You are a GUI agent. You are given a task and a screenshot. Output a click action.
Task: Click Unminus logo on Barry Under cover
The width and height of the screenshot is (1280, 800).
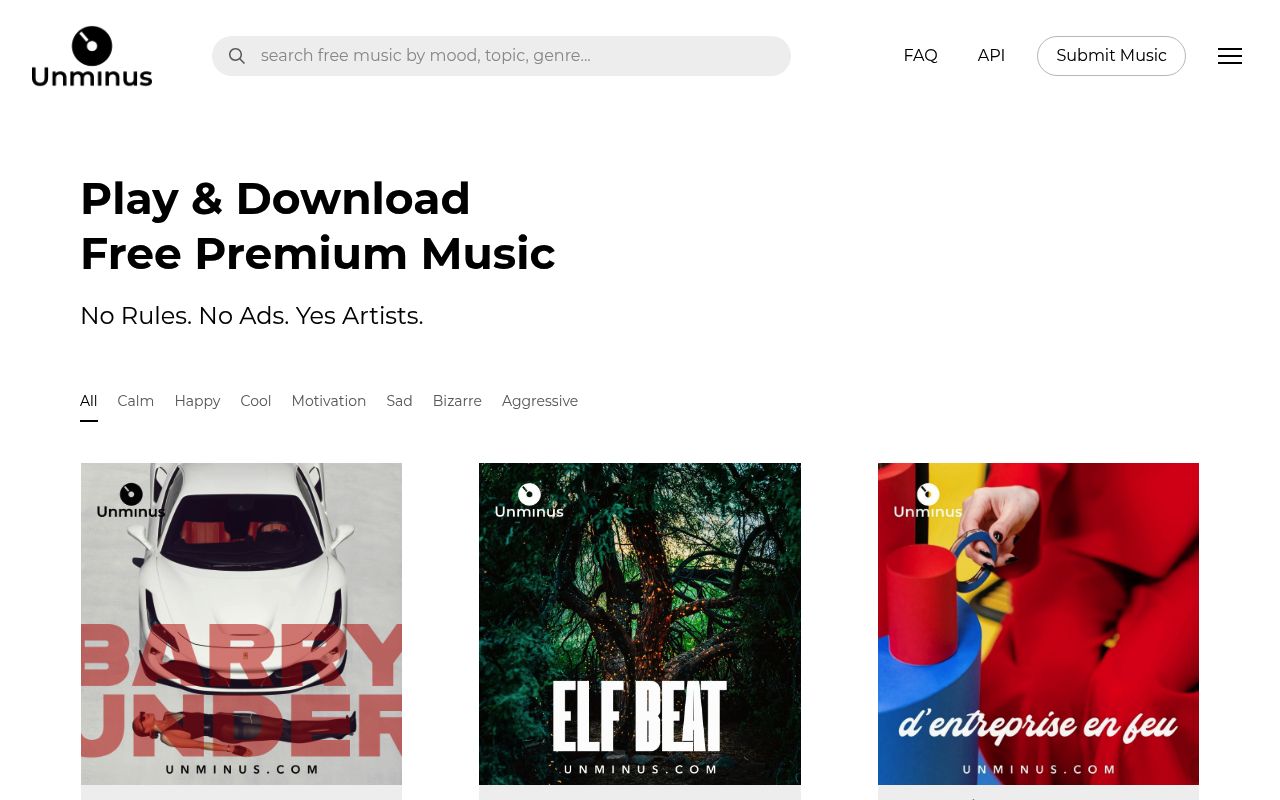click(131, 501)
